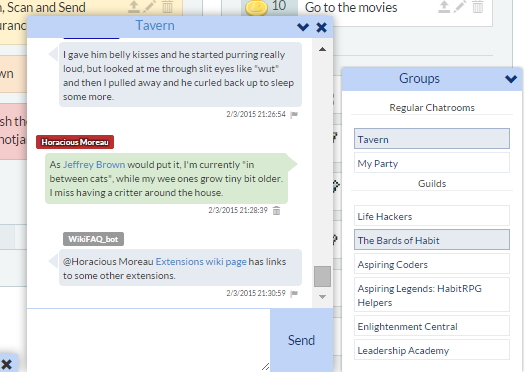Click the Regular Chatrooms heading

point(432,108)
